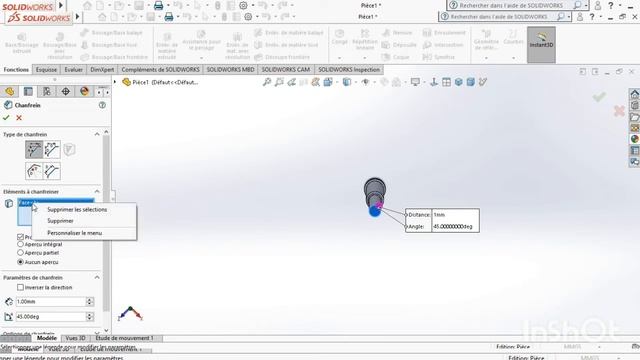Open the SOLIDWORKS MBD tab
640x360 pixels.
[230, 70]
